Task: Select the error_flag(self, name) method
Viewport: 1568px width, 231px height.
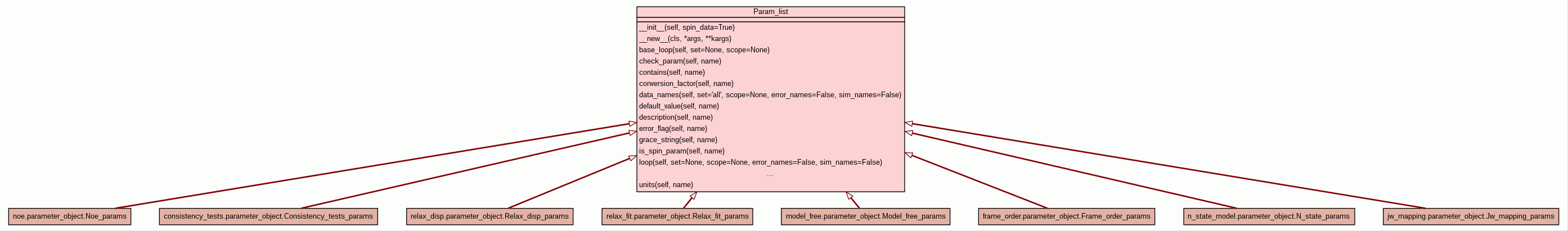Action: point(673,129)
